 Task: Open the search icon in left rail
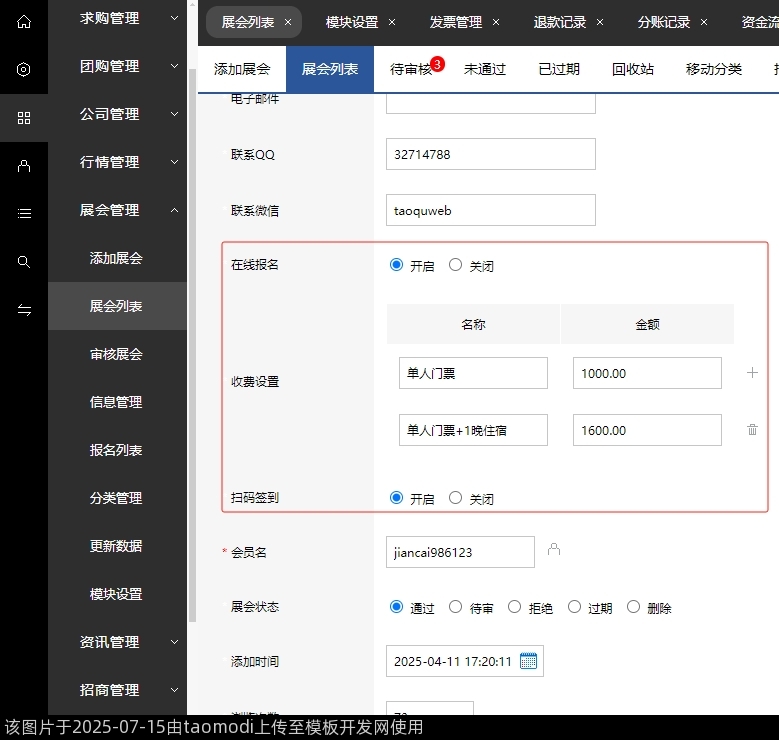coord(24,262)
